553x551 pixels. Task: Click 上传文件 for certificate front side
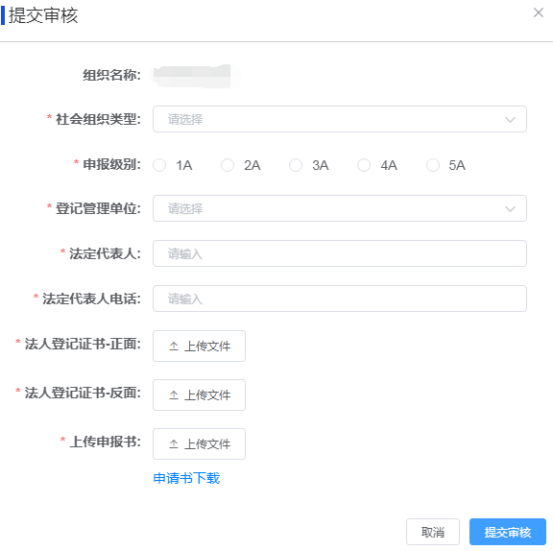pos(199,346)
